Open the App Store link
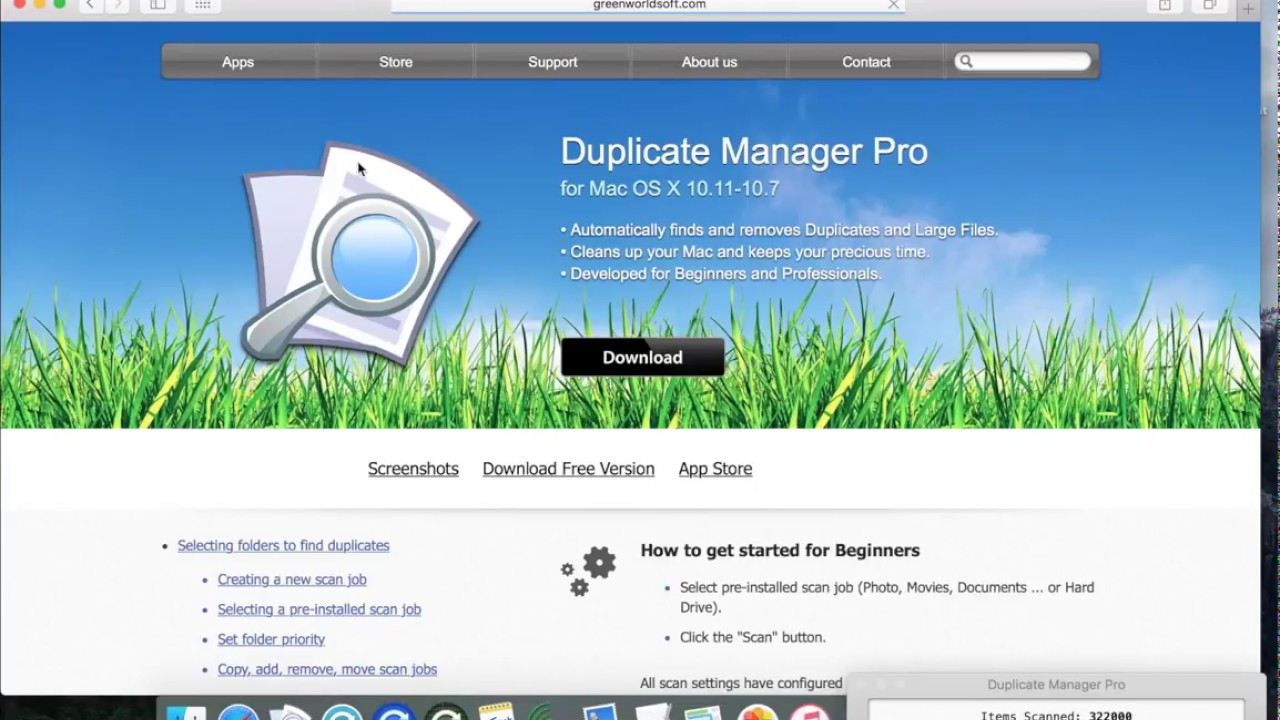 (715, 469)
